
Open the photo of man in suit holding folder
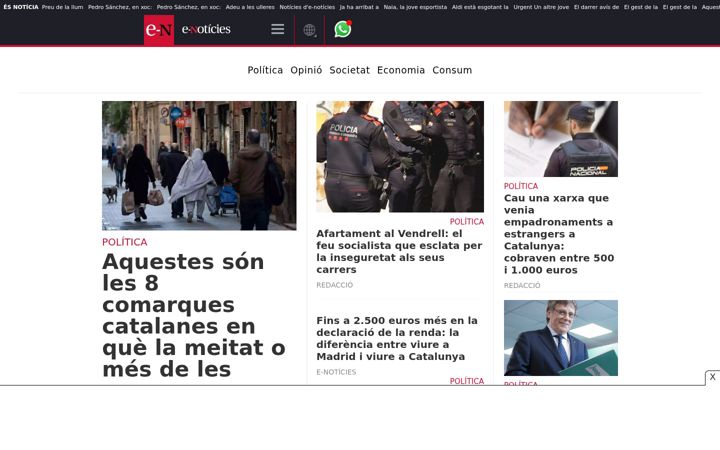[561, 338]
